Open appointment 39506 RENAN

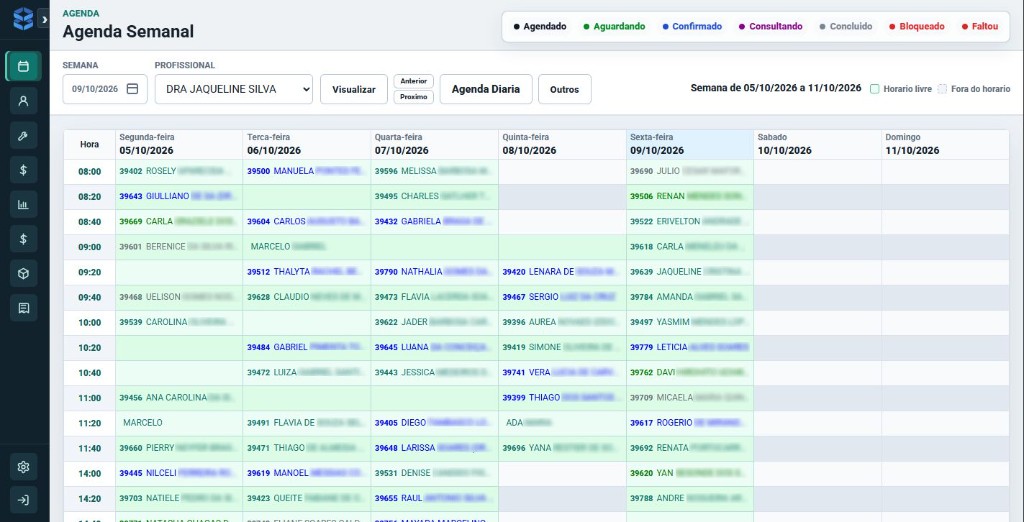pyautogui.click(x=690, y=196)
